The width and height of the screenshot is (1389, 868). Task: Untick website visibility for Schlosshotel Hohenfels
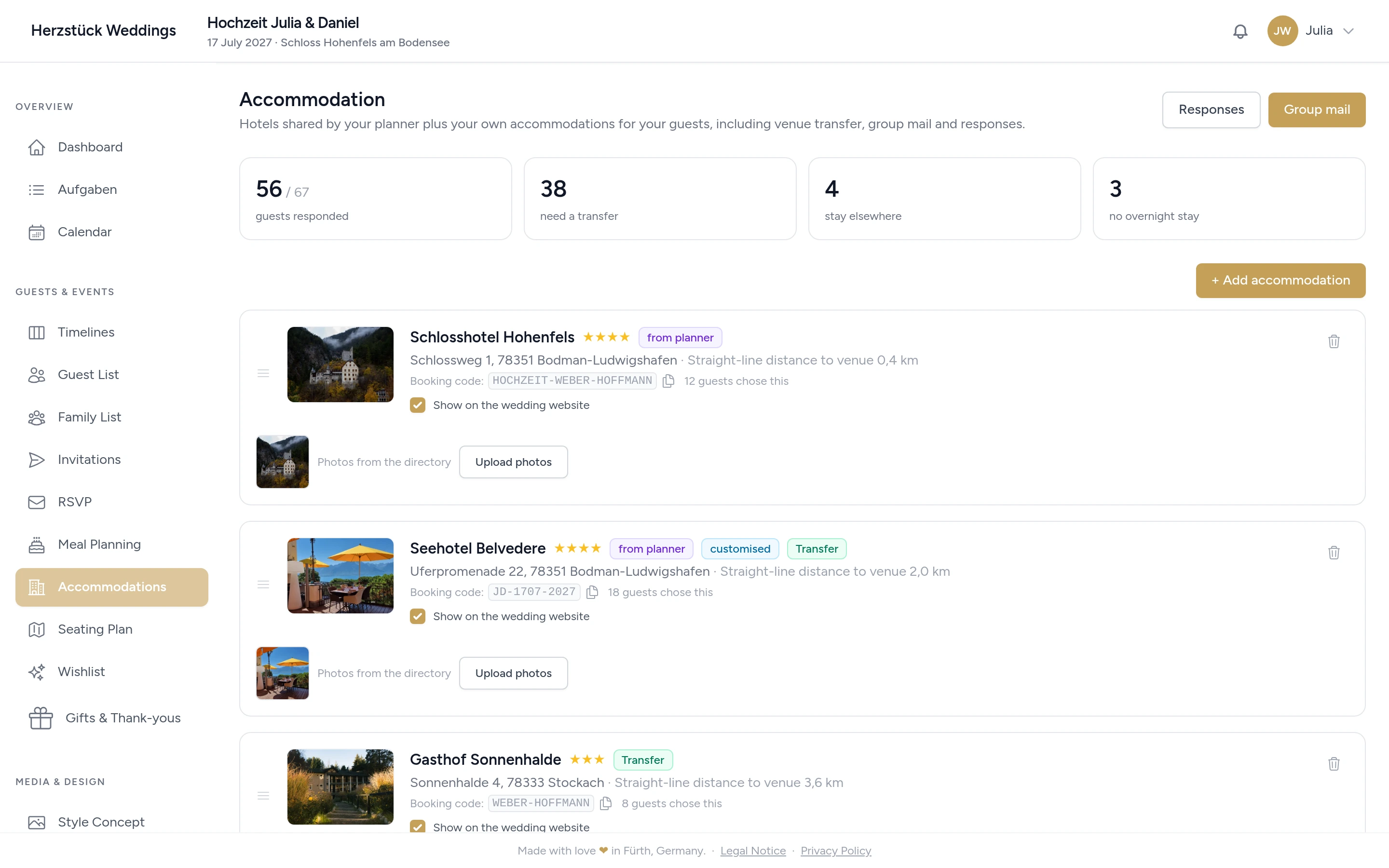pyautogui.click(x=418, y=405)
